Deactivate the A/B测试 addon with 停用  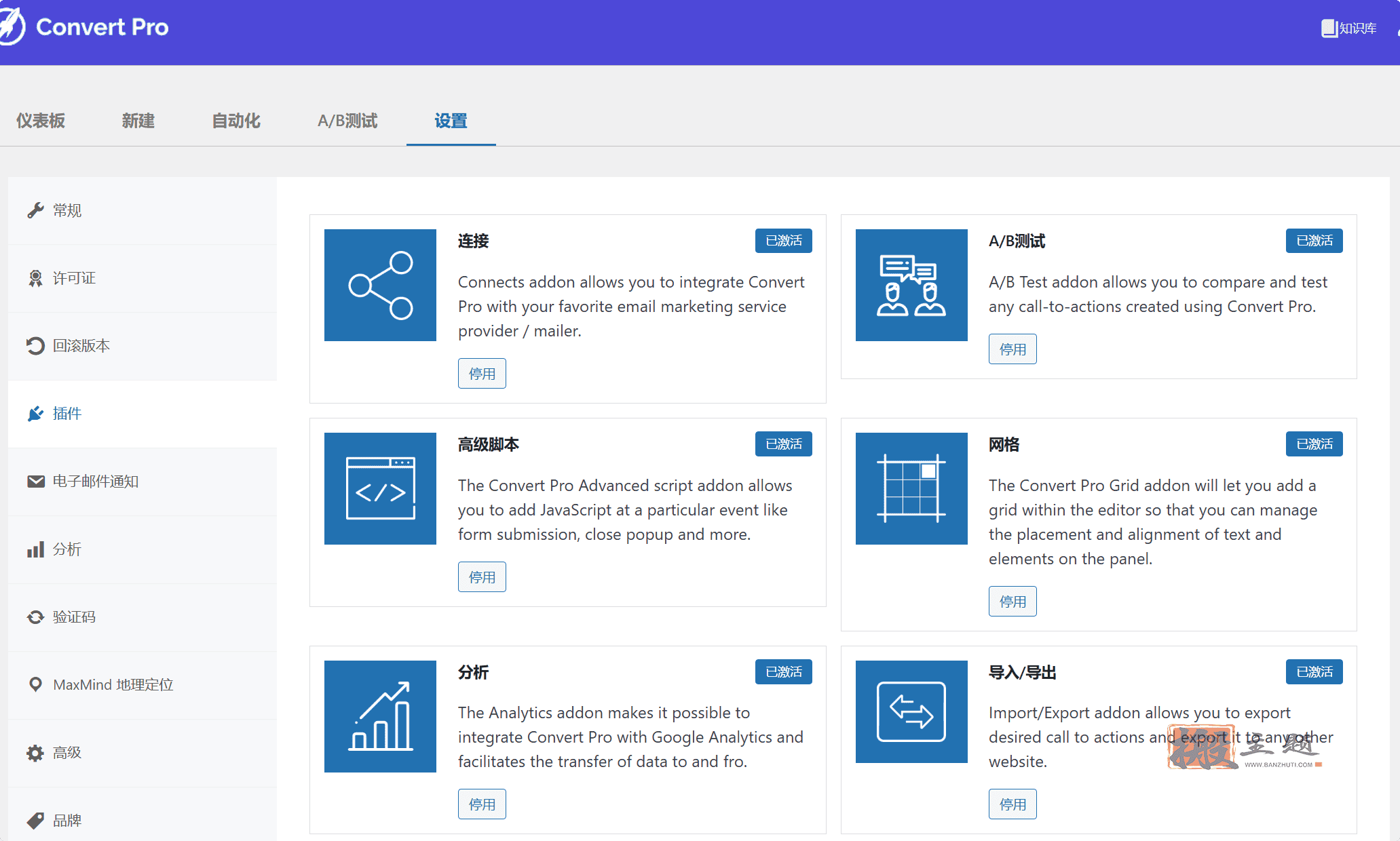[x=1013, y=349]
